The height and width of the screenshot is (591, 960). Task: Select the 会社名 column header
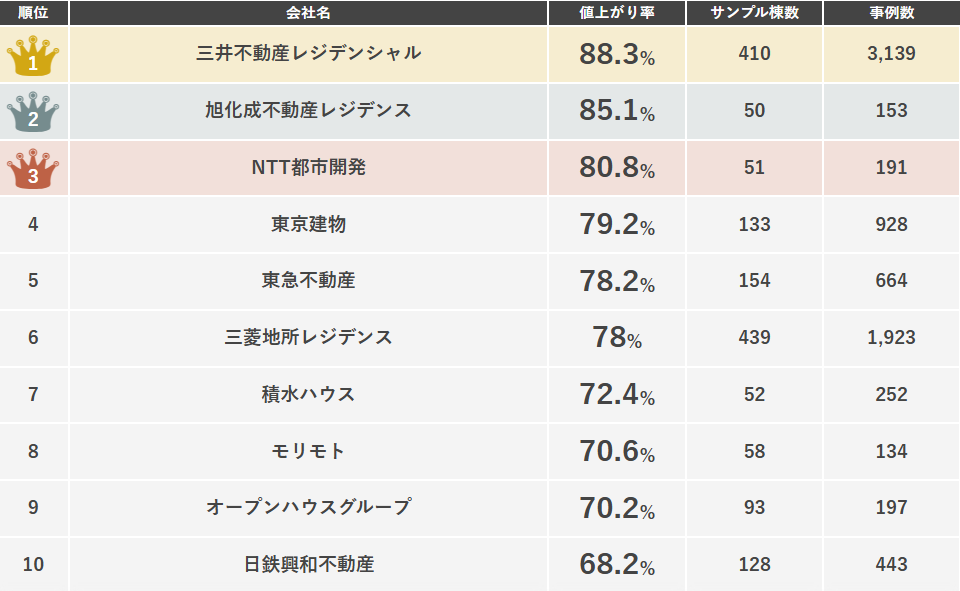coord(309,12)
